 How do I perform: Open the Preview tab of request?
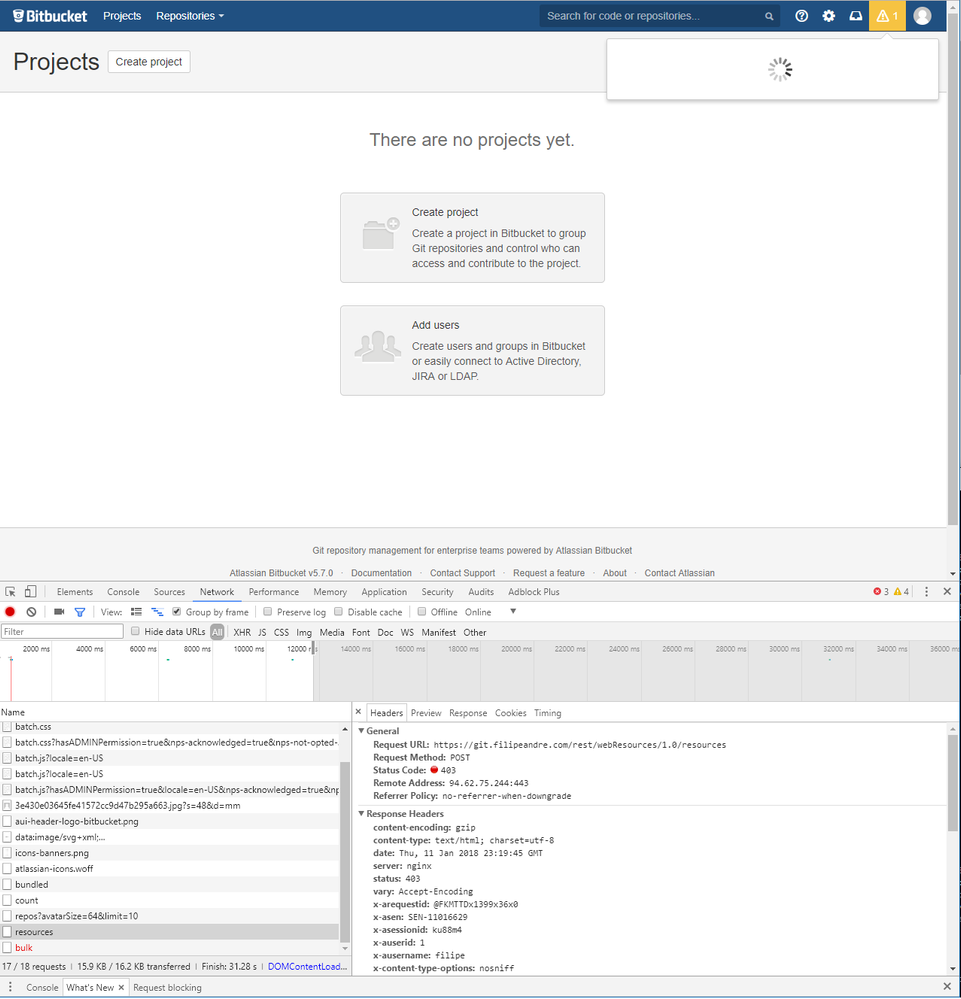[426, 713]
